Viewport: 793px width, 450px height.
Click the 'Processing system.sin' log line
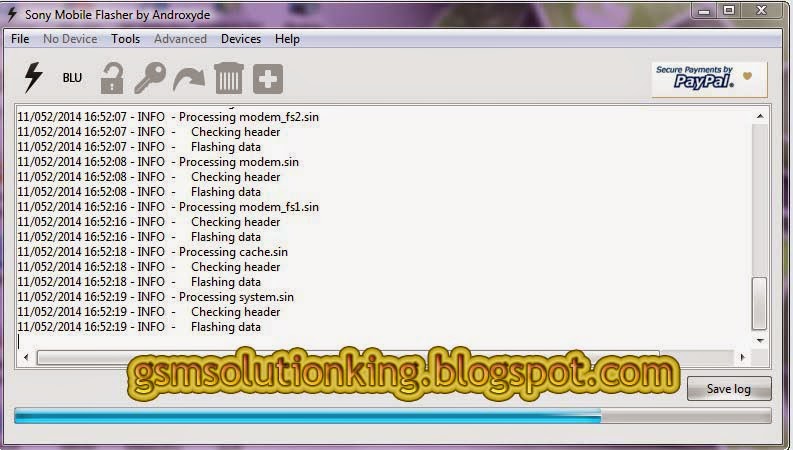[x=155, y=297]
